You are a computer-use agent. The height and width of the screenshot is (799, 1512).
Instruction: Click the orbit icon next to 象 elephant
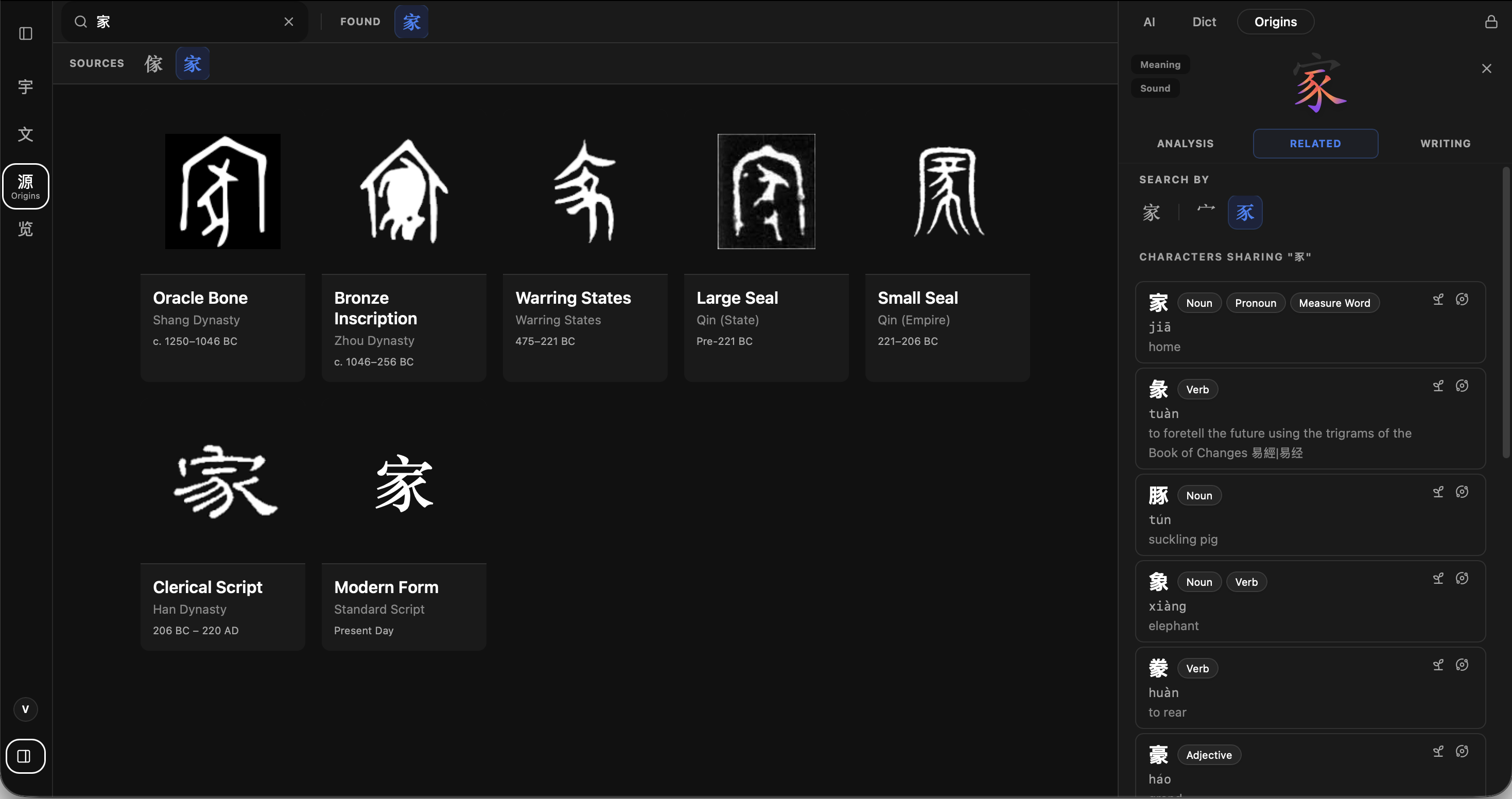[x=1462, y=578]
